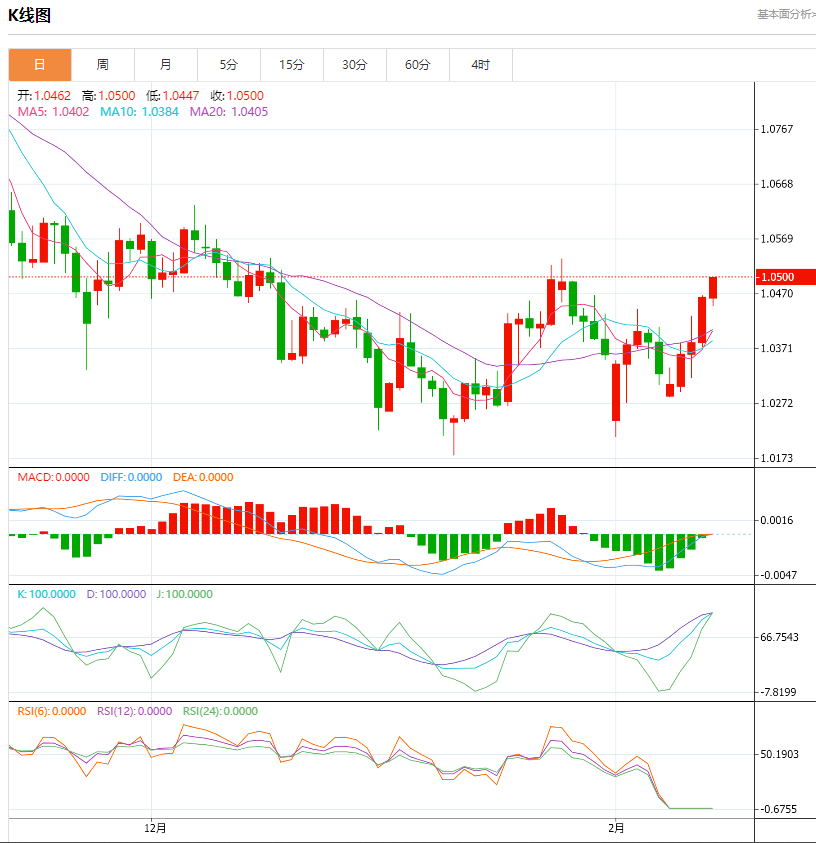Switch to the 月 monthly tab
Viewport: 816px width, 843px height.
click(x=166, y=65)
